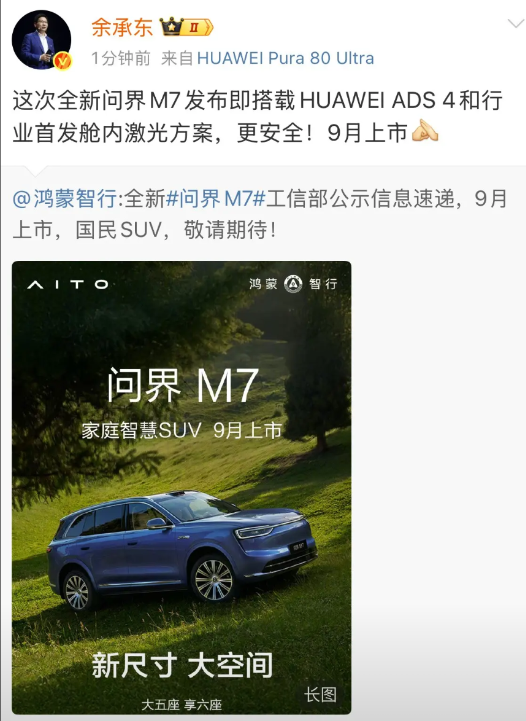Expand the post options chevron menu

click(515, 23)
